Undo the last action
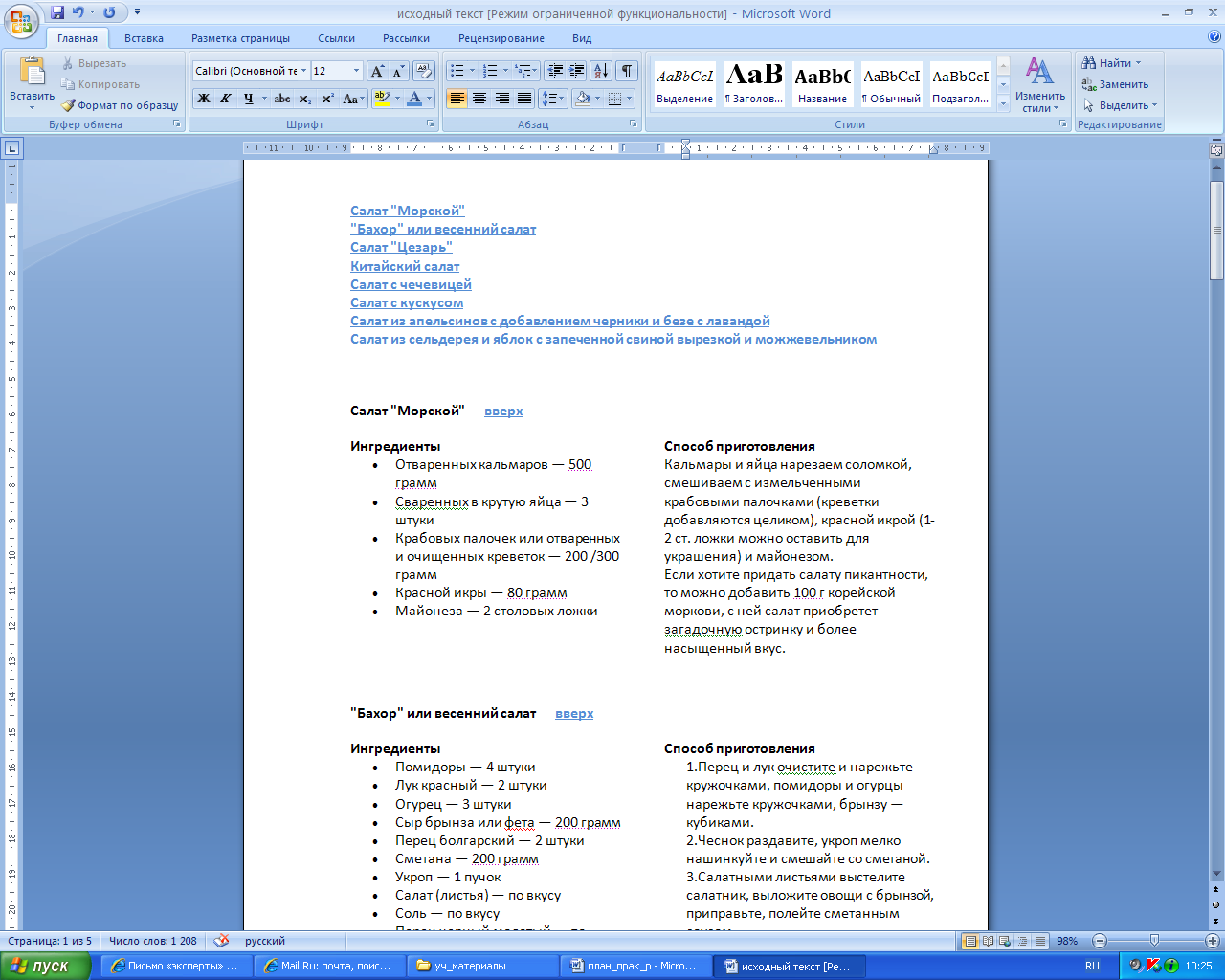This screenshot has height=980, width=1225. pyautogui.click(x=78, y=13)
